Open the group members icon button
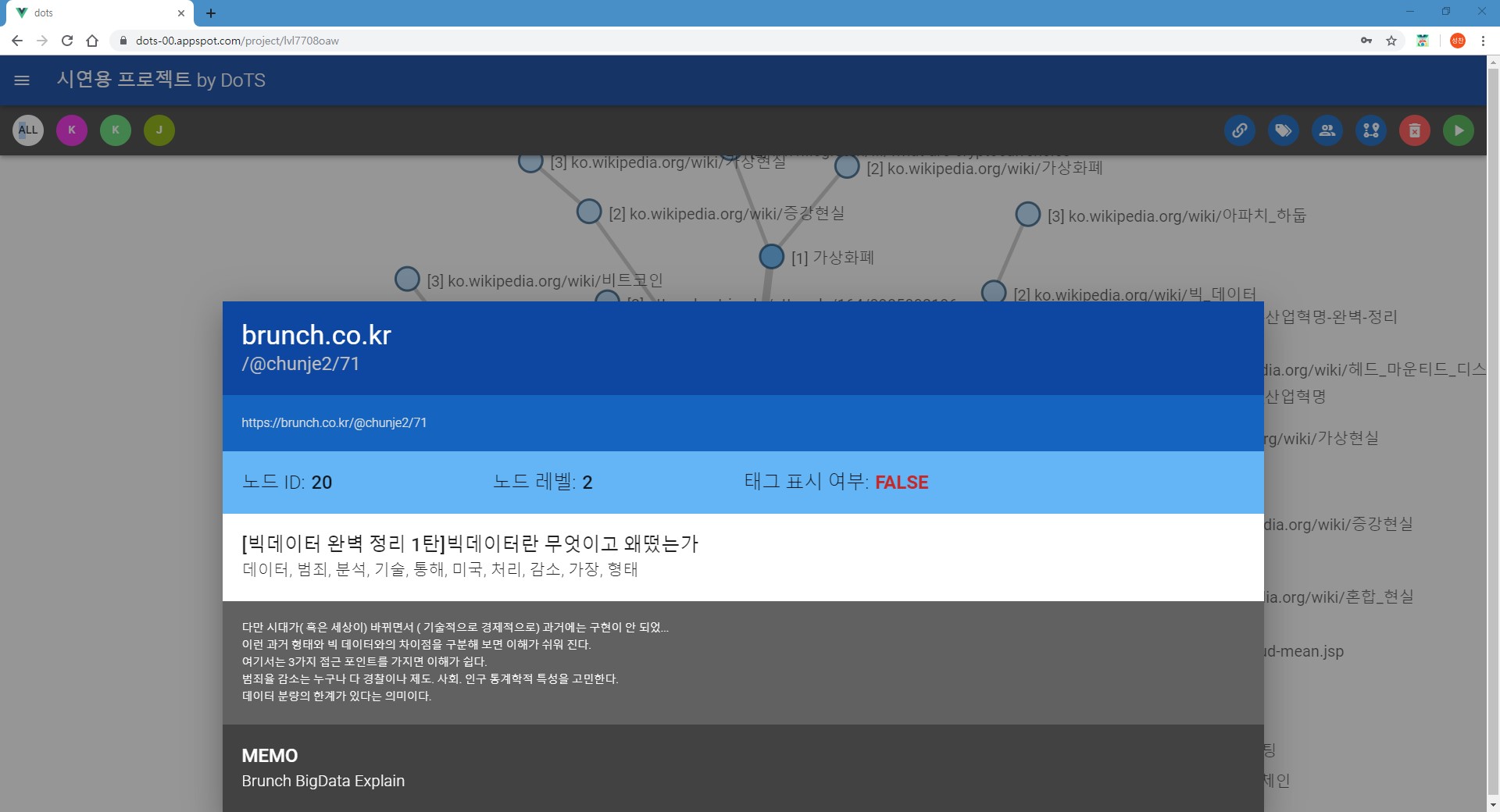 coord(1327,130)
